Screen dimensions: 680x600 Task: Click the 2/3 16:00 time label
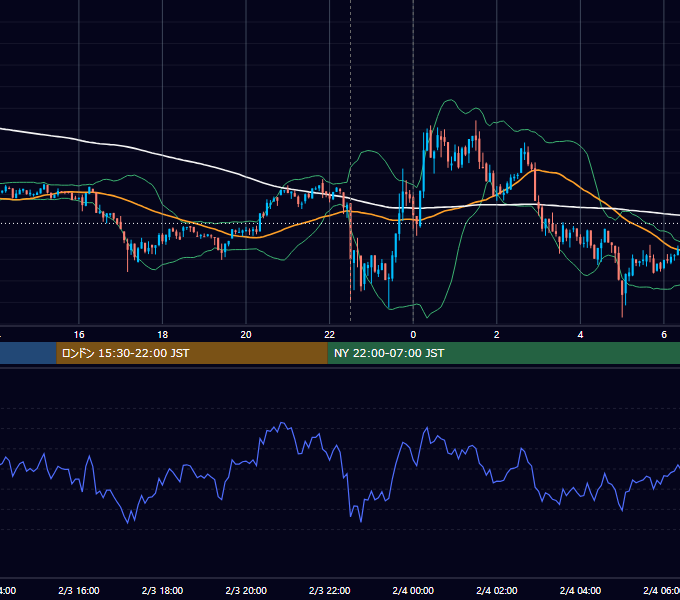[79, 590]
